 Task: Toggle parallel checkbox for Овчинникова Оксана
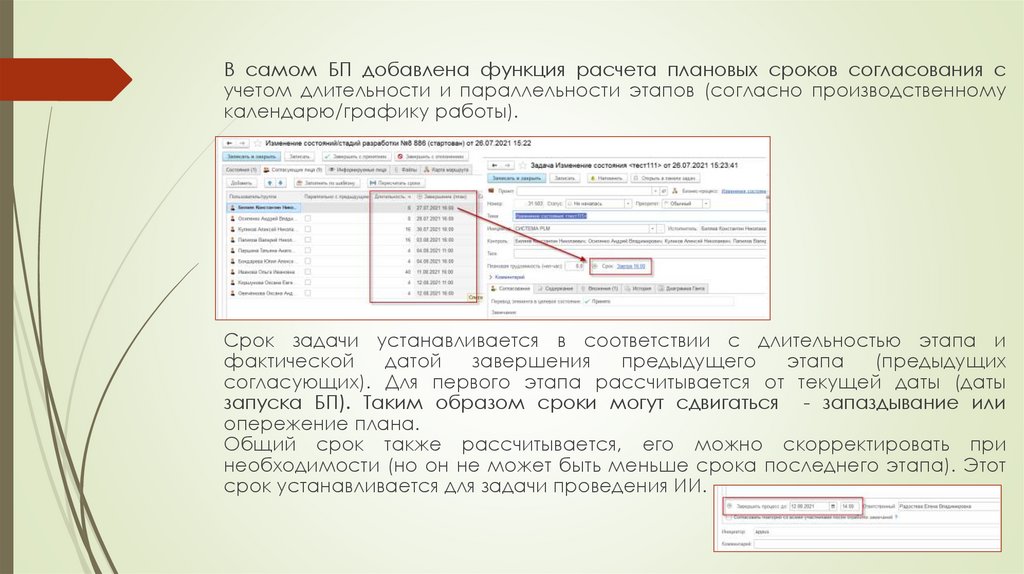(308, 293)
